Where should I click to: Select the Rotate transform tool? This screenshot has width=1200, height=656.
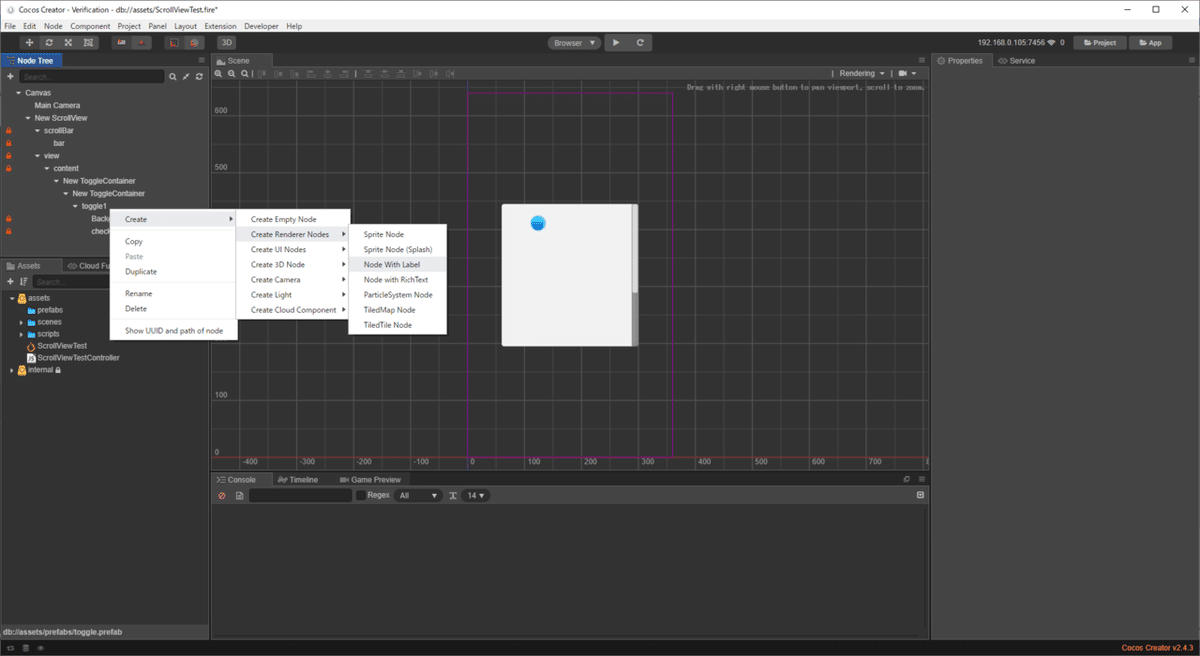[49, 43]
